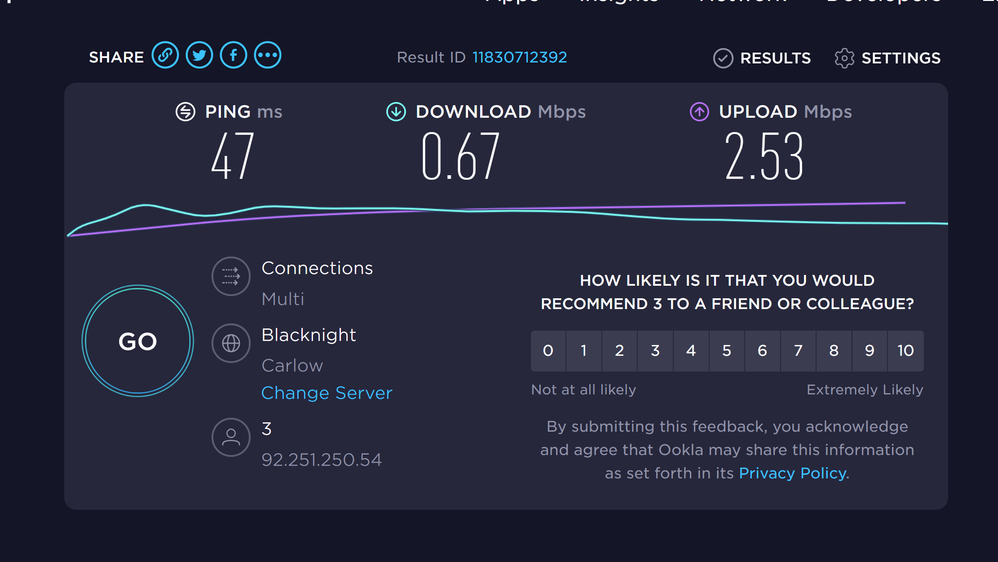Choose rating 8 on the survey
This screenshot has height=562, width=998.
pos(834,351)
